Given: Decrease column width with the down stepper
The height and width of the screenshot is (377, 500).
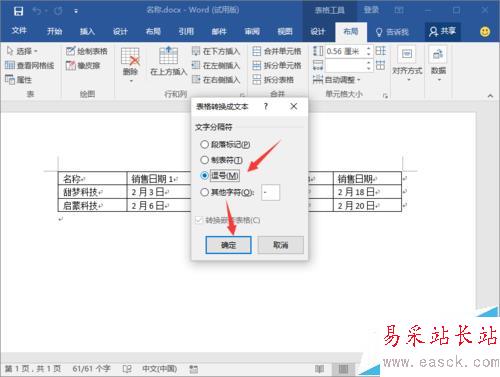Looking at the screenshot, I should [x=368, y=68].
